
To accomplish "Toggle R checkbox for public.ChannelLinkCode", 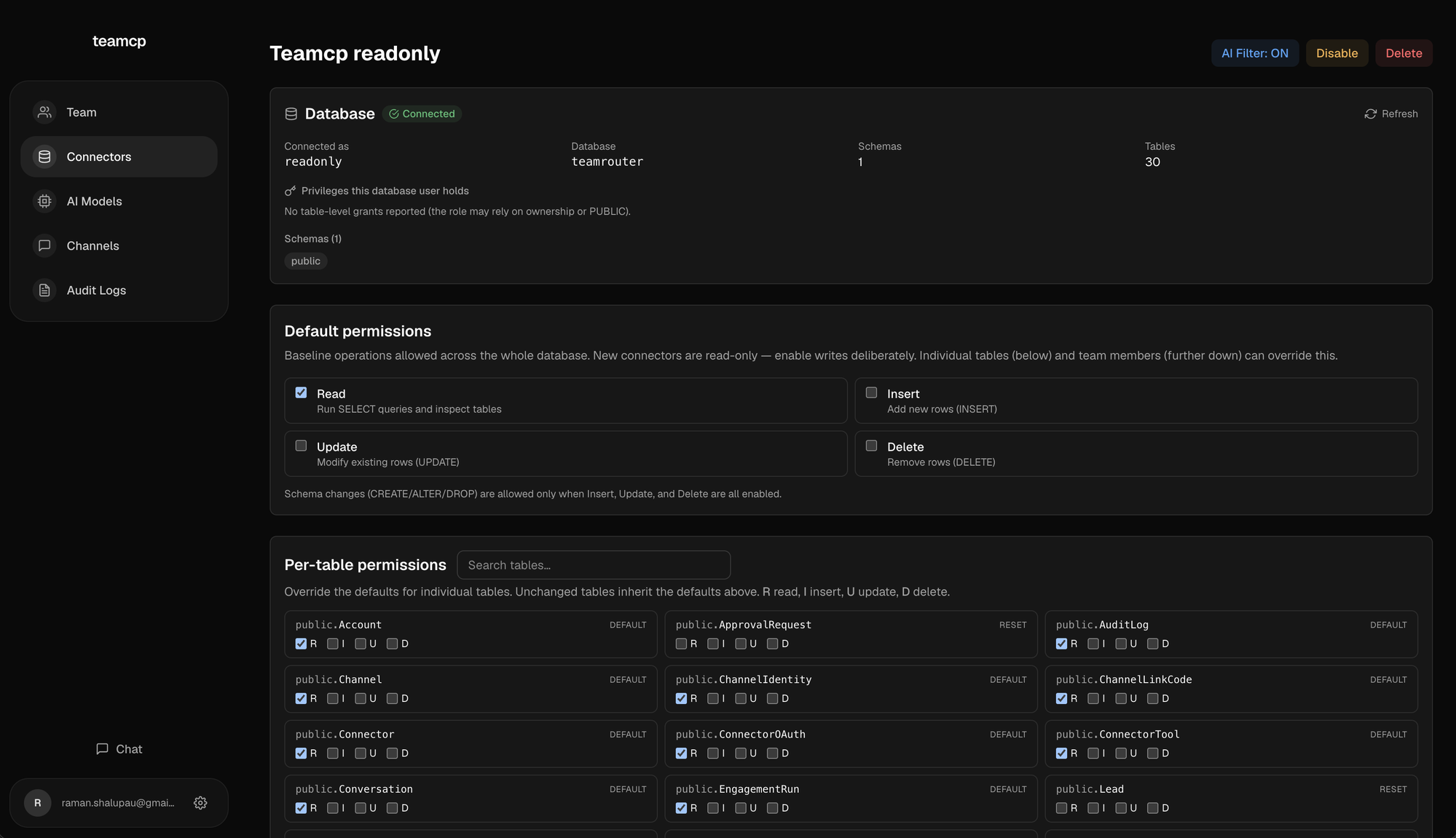I will 1061,698.
